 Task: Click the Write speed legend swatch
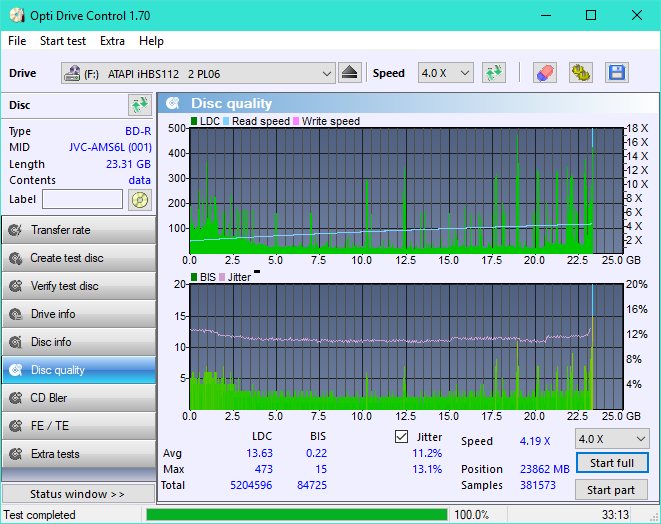296,121
